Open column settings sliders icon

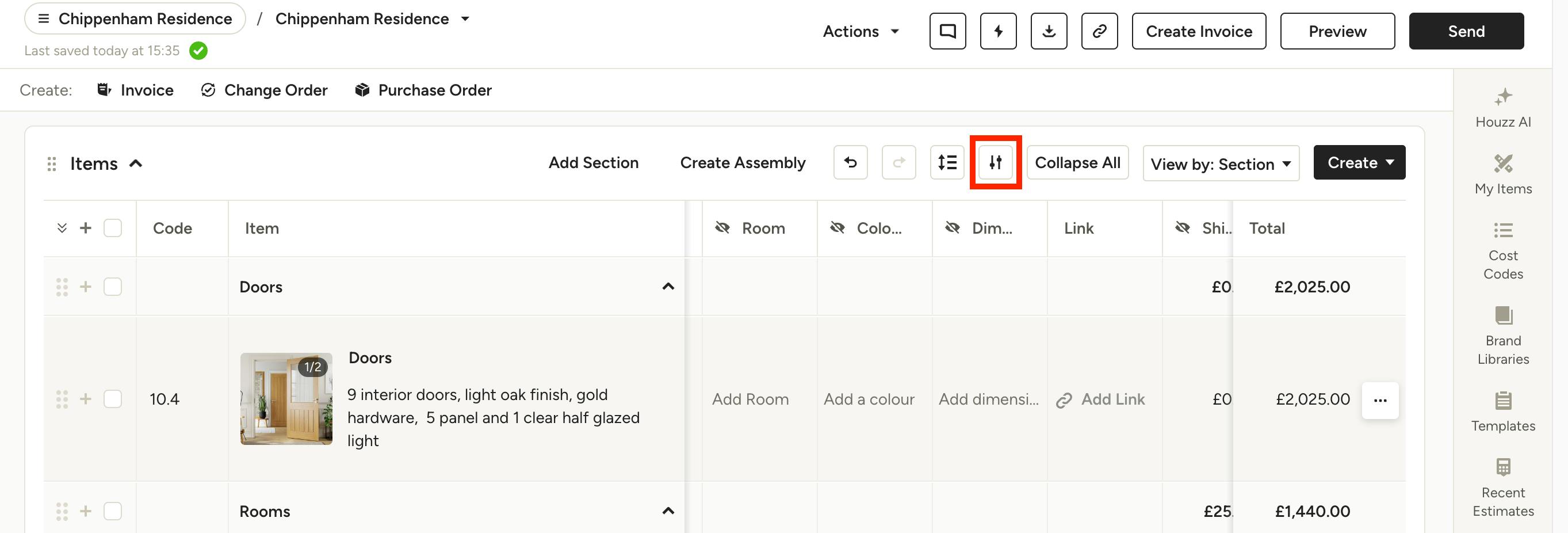[995, 163]
